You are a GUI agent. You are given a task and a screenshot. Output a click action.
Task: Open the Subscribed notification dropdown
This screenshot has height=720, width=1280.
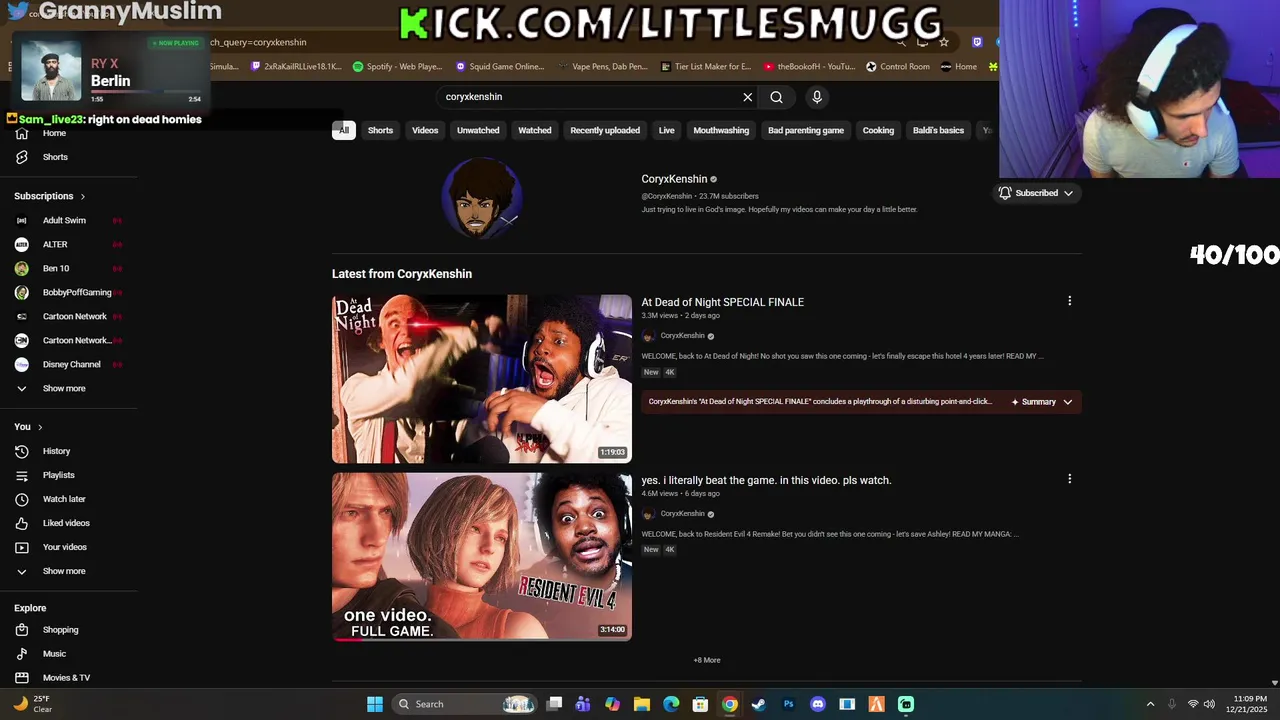(x=1036, y=193)
